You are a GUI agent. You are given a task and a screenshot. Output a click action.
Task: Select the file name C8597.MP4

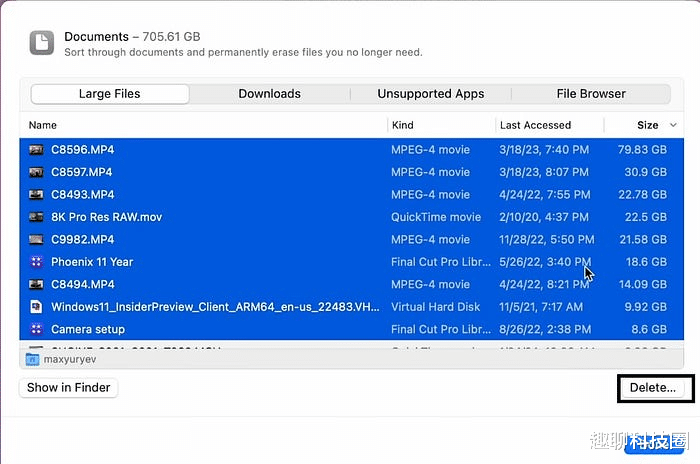[82, 172]
